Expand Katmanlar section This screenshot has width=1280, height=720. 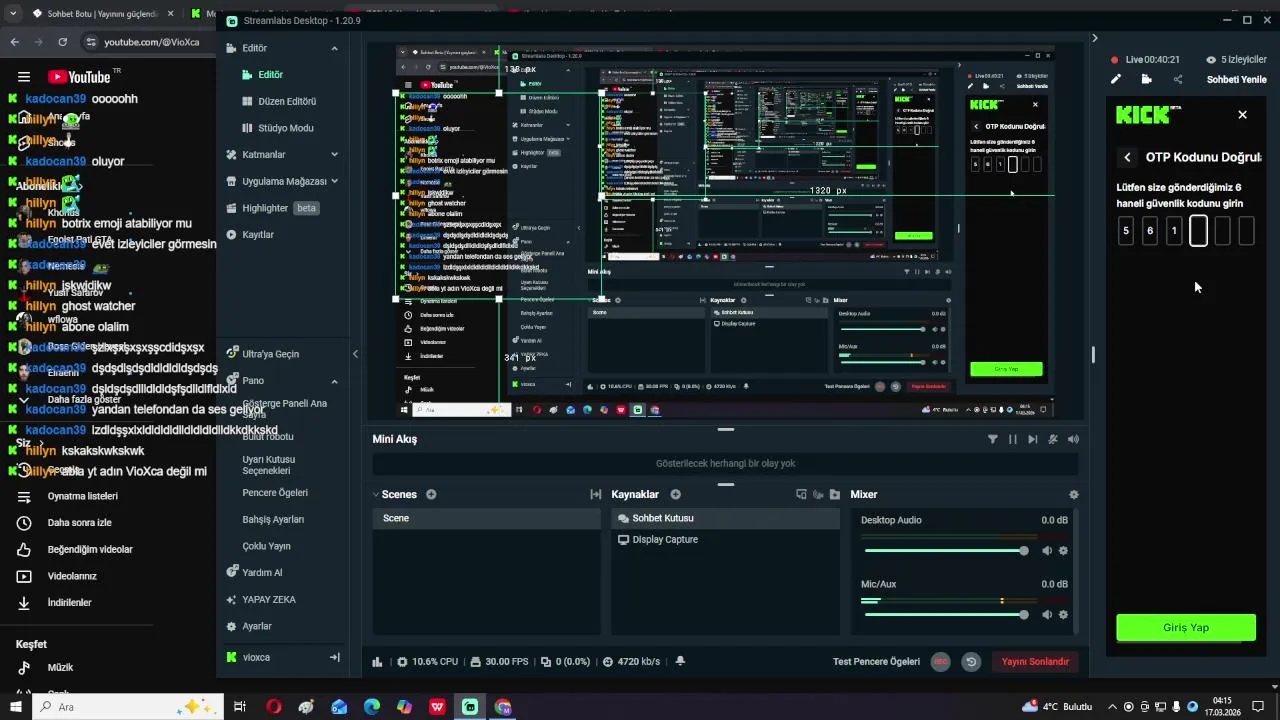click(x=334, y=155)
